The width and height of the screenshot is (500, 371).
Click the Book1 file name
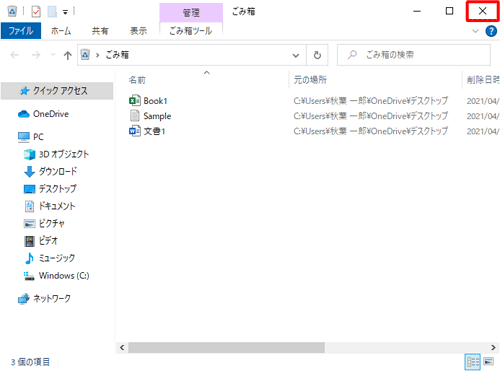[x=155, y=101]
